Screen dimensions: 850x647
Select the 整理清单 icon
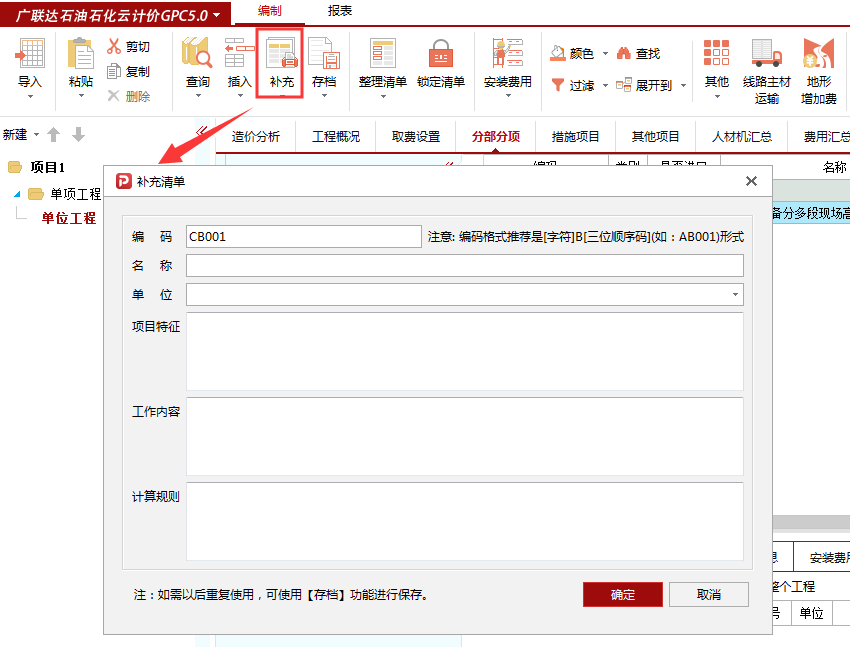pyautogui.click(x=383, y=55)
